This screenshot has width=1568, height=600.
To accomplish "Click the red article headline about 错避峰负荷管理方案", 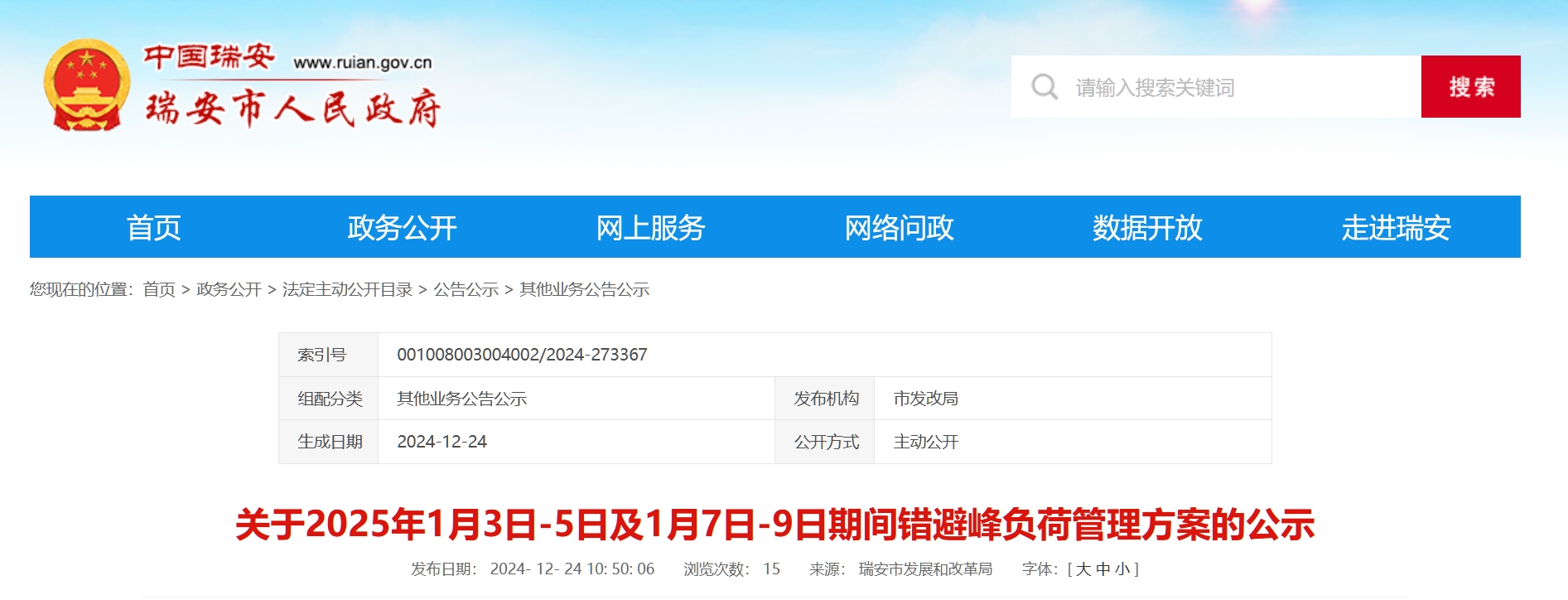I will click(x=774, y=525).
